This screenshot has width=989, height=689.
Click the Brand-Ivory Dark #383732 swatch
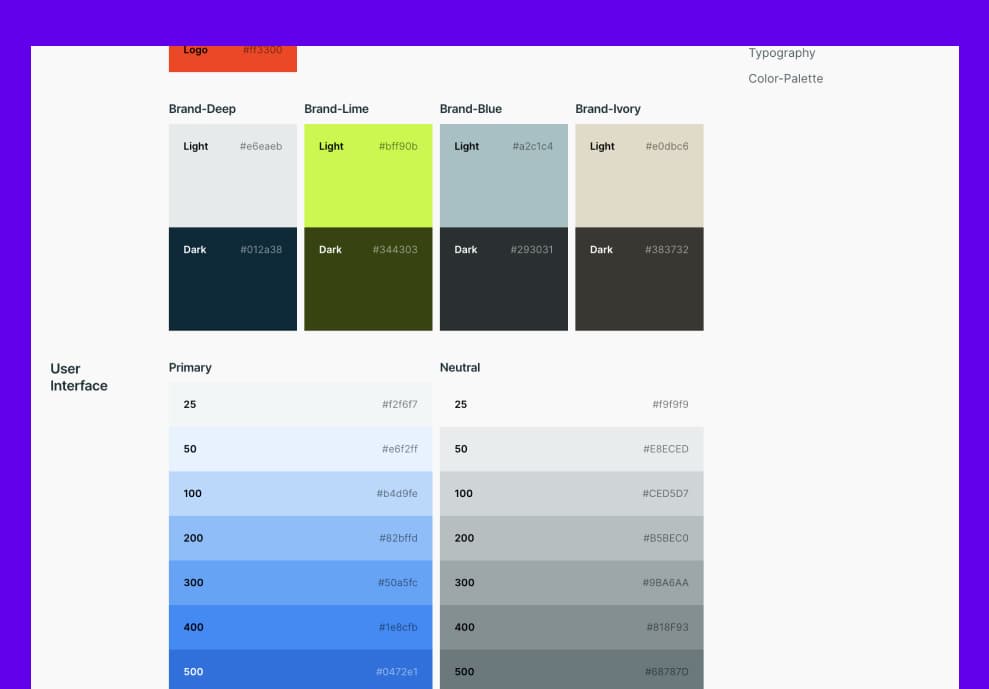pos(639,279)
